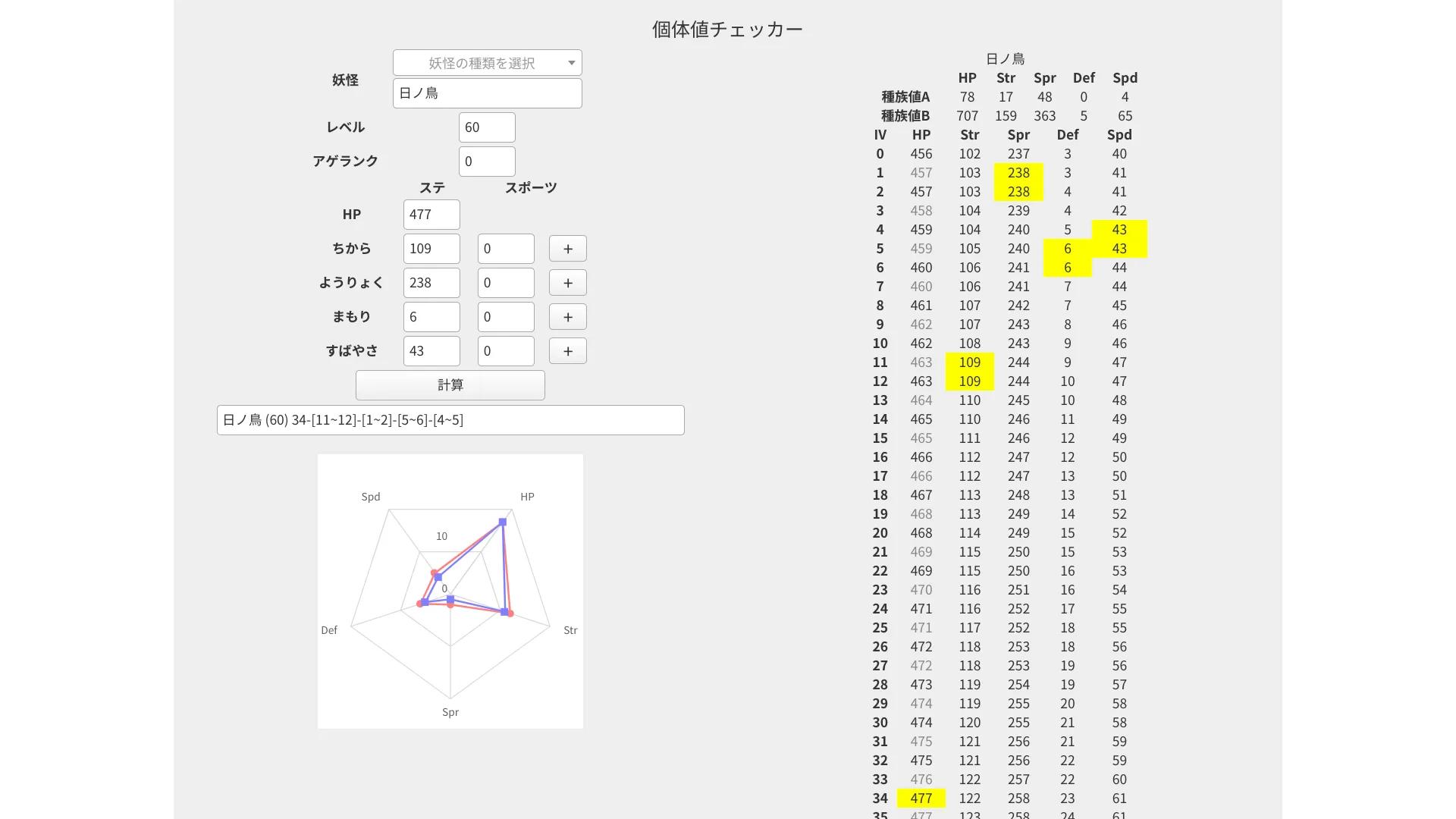Click the IV column header
The image size is (1456, 819).
[880, 135]
